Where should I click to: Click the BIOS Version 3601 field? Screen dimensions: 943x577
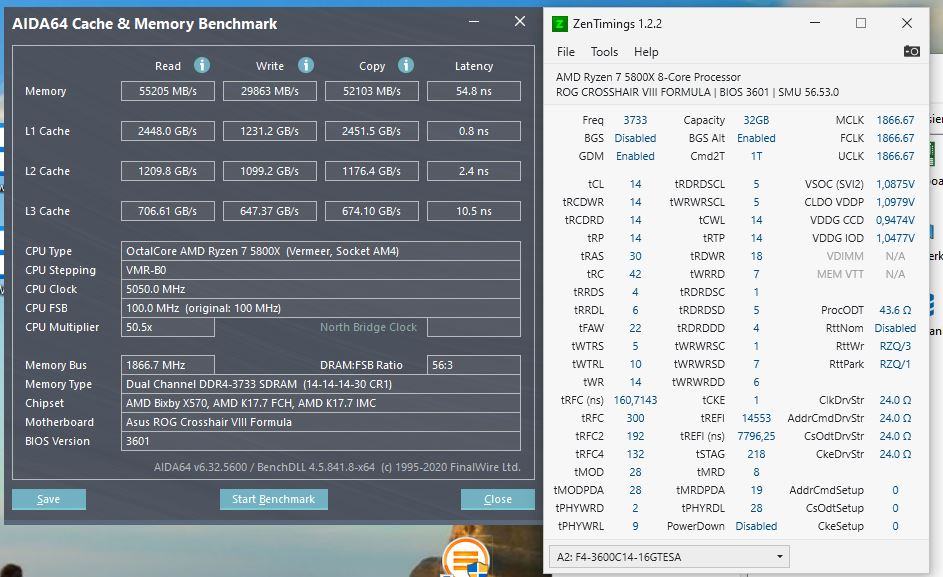pyautogui.click(x=321, y=440)
